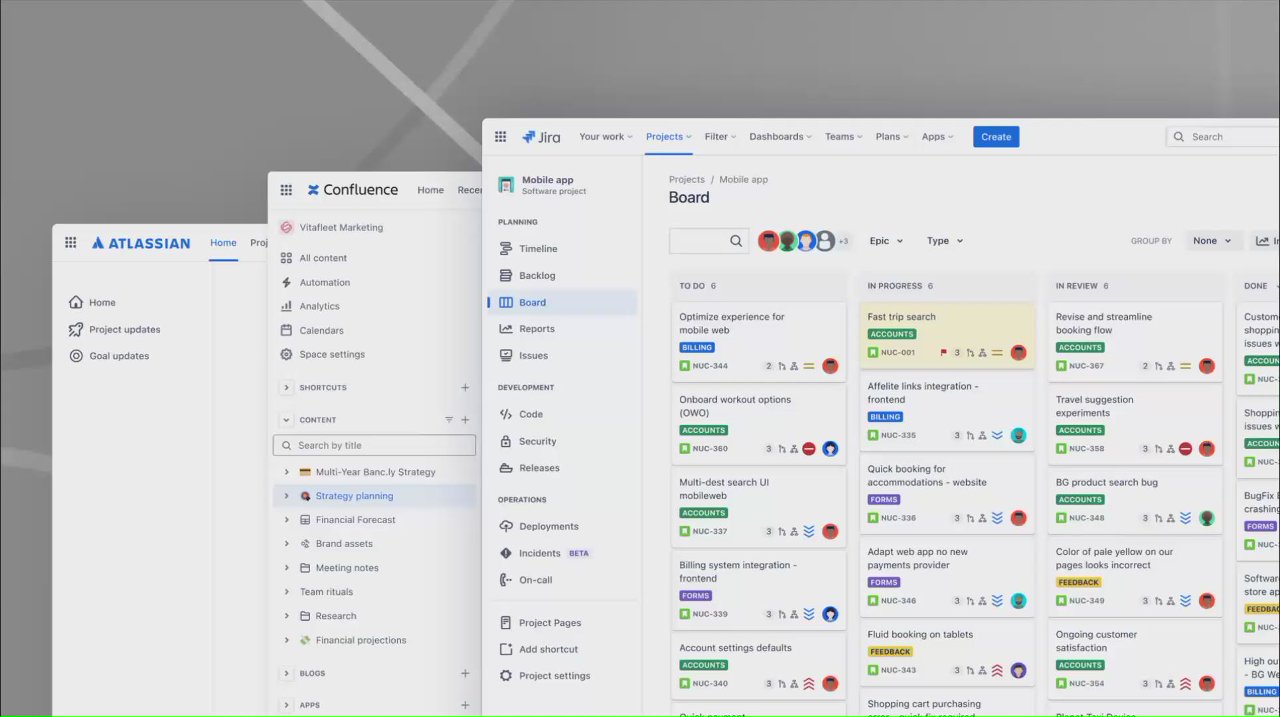Open the Jira app switcher grid icon
This screenshot has width=1280, height=717.
[500, 137]
